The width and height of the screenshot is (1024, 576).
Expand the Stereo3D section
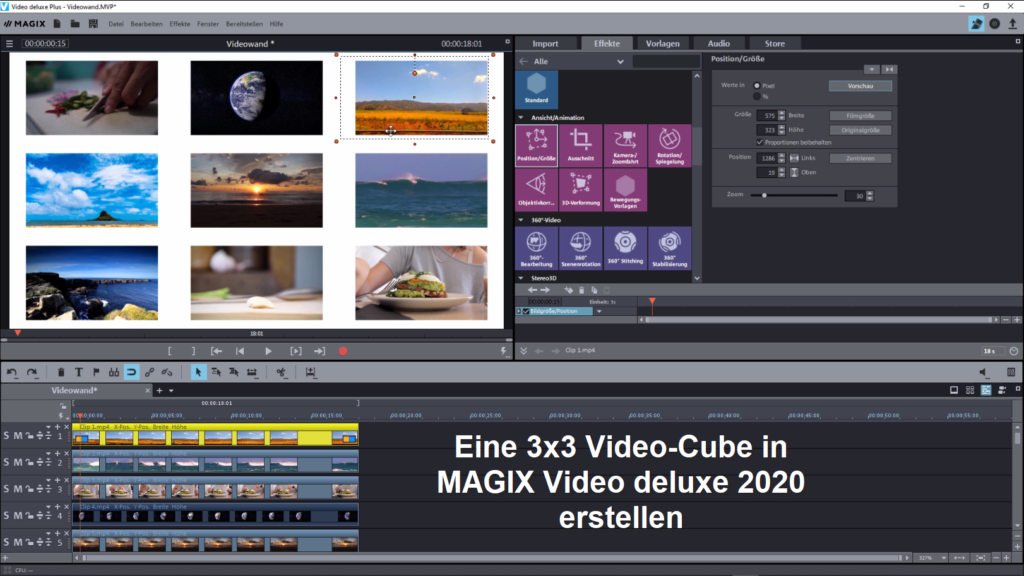point(520,278)
